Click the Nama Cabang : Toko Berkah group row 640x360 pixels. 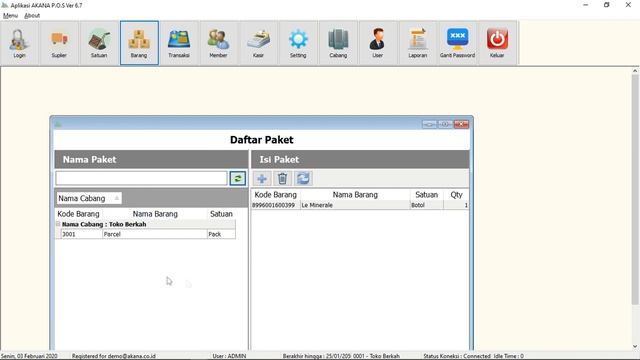click(145, 224)
